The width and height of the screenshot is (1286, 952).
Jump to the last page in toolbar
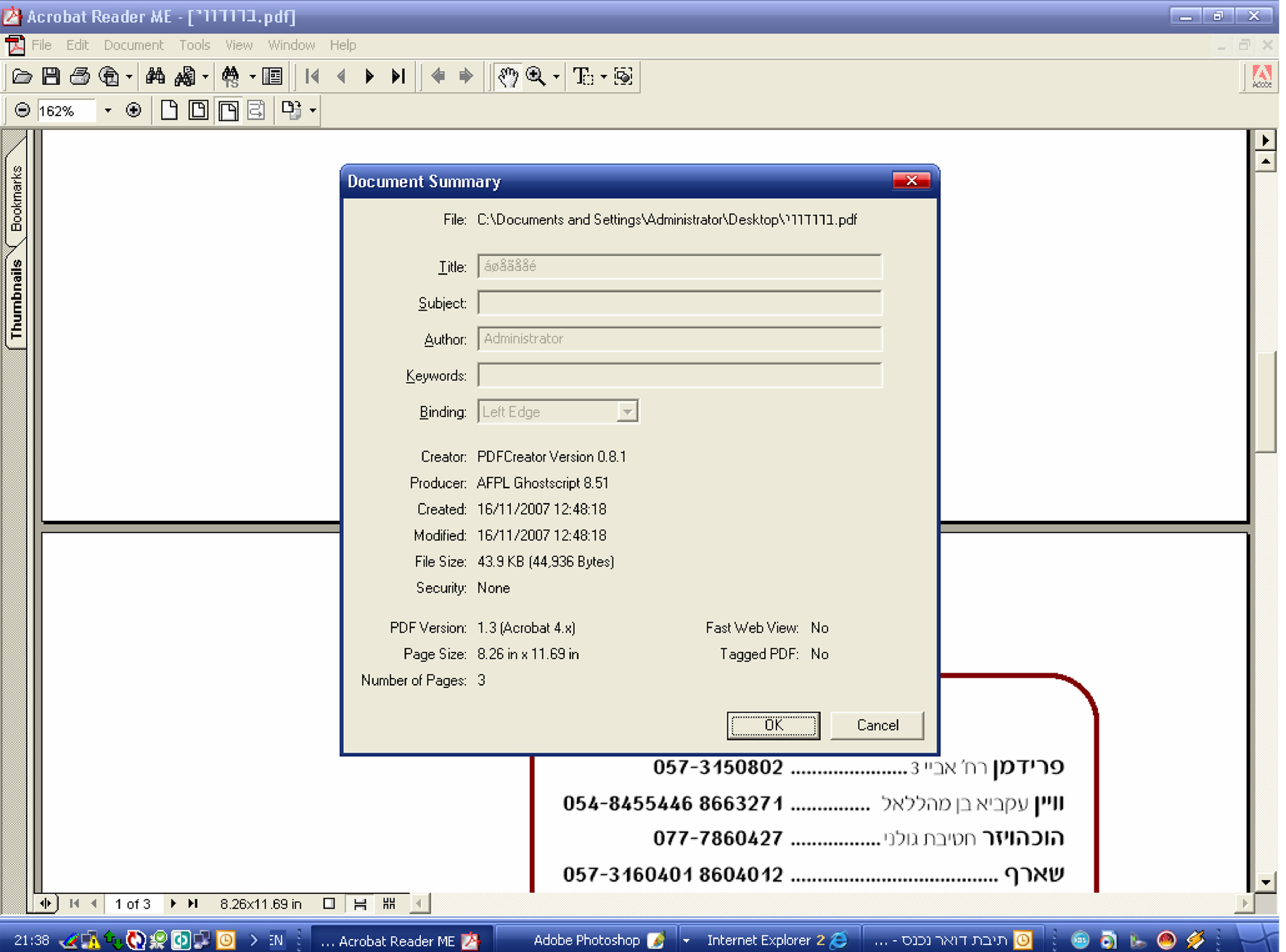[398, 76]
